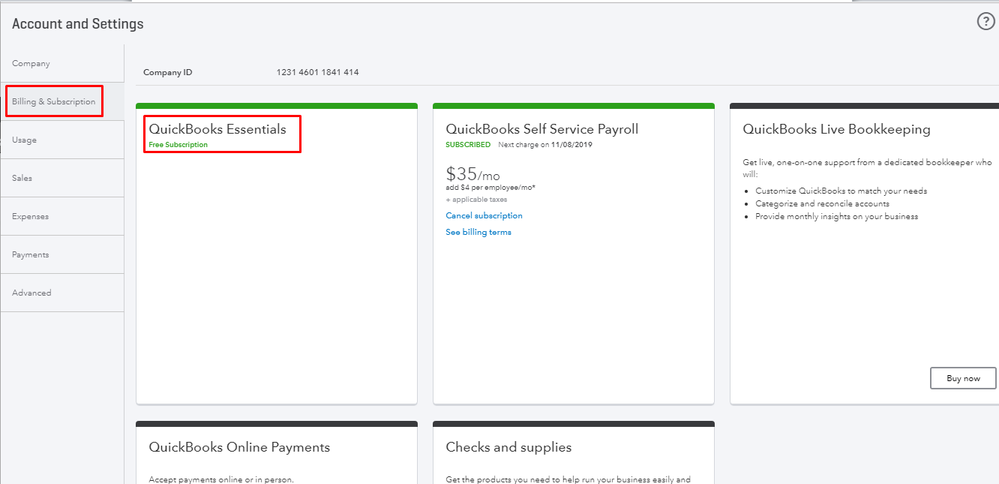Image resolution: width=999 pixels, height=484 pixels.
Task: Click the QuickBooks Self Service Payroll title
Action: click(x=542, y=129)
